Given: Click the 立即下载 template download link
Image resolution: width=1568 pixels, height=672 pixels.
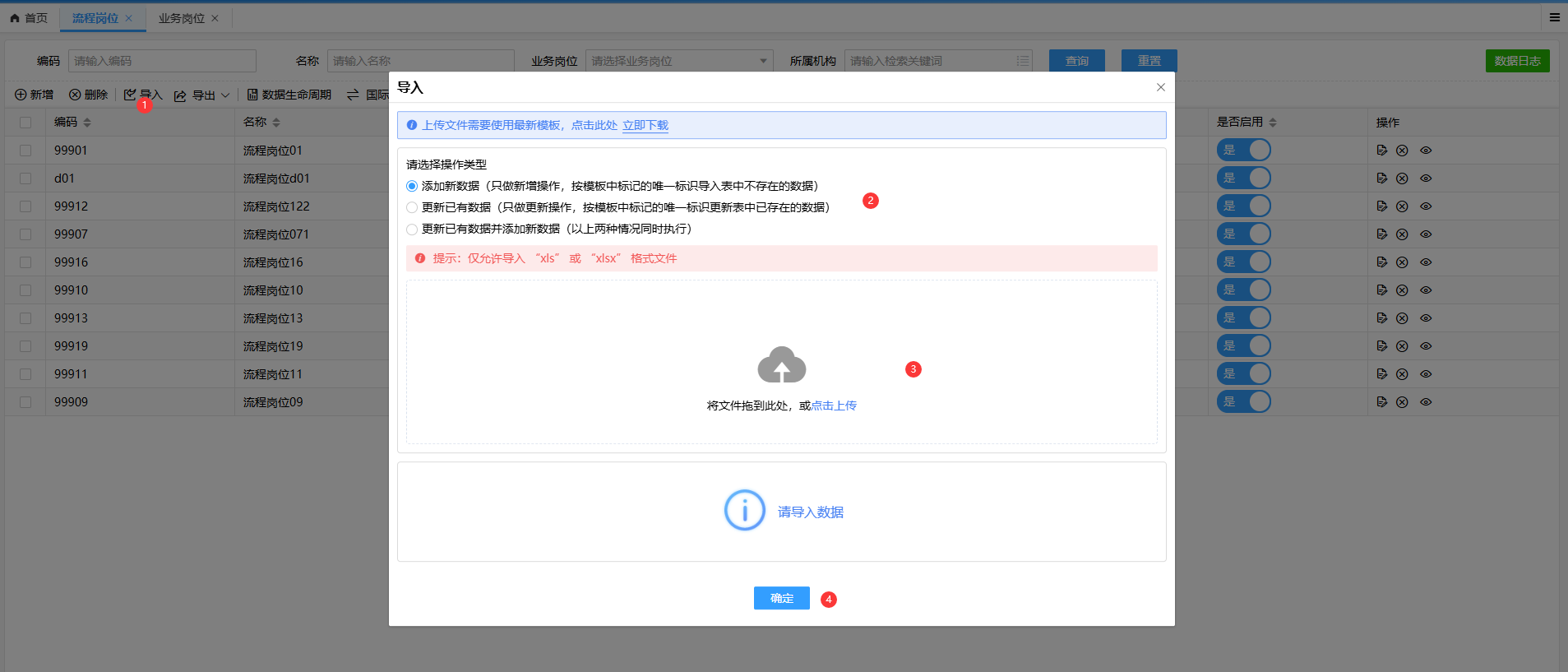Looking at the screenshot, I should tap(645, 125).
